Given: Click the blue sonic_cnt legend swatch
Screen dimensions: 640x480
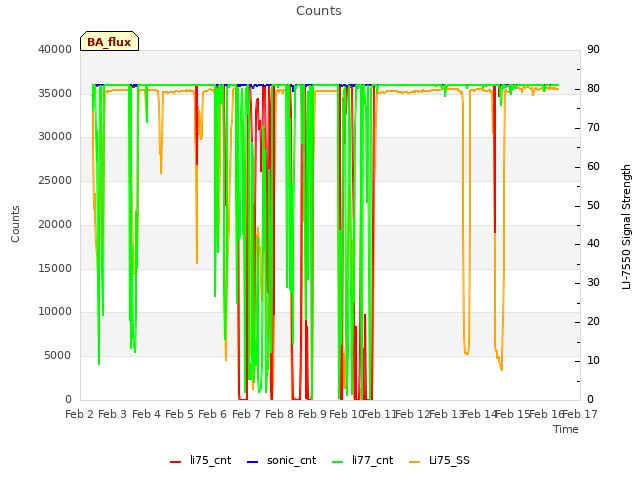Looking at the screenshot, I should 253,462.
